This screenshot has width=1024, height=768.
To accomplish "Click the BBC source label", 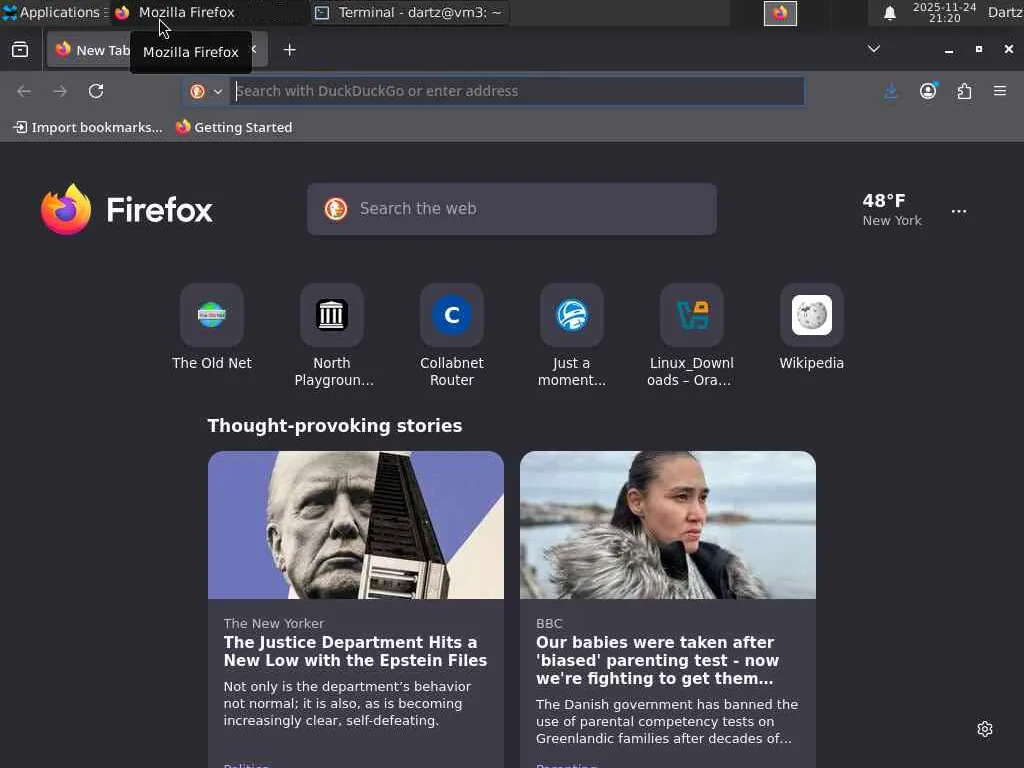I will coord(549,623).
